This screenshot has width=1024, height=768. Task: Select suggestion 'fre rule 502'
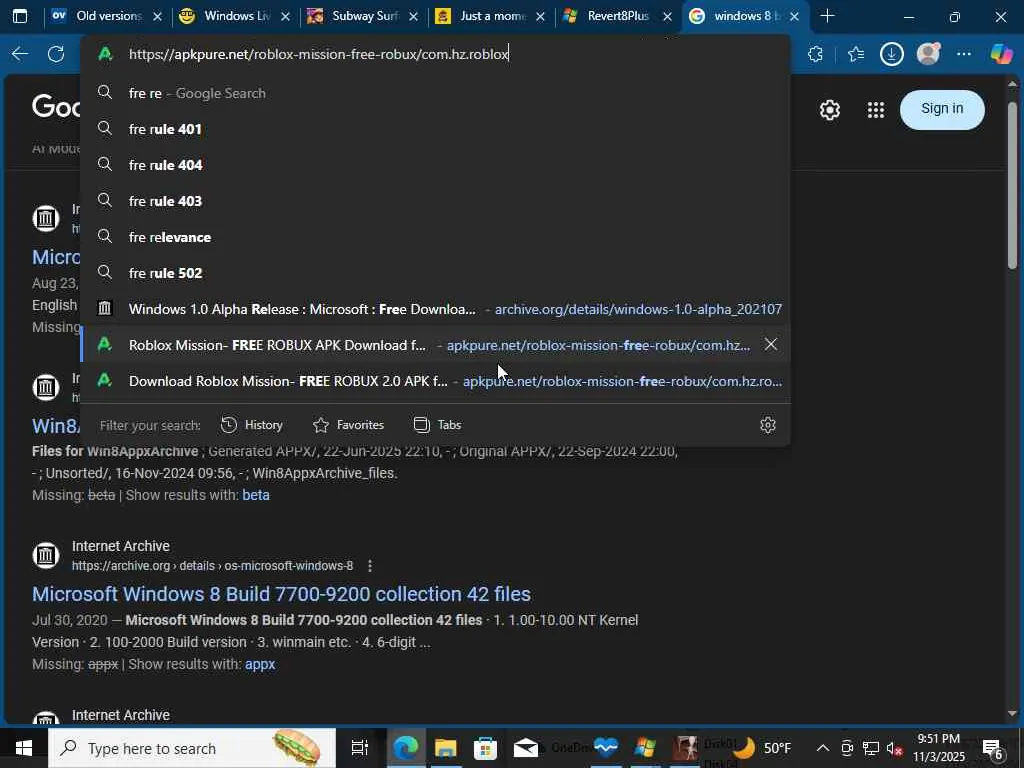pyautogui.click(x=435, y=272)
